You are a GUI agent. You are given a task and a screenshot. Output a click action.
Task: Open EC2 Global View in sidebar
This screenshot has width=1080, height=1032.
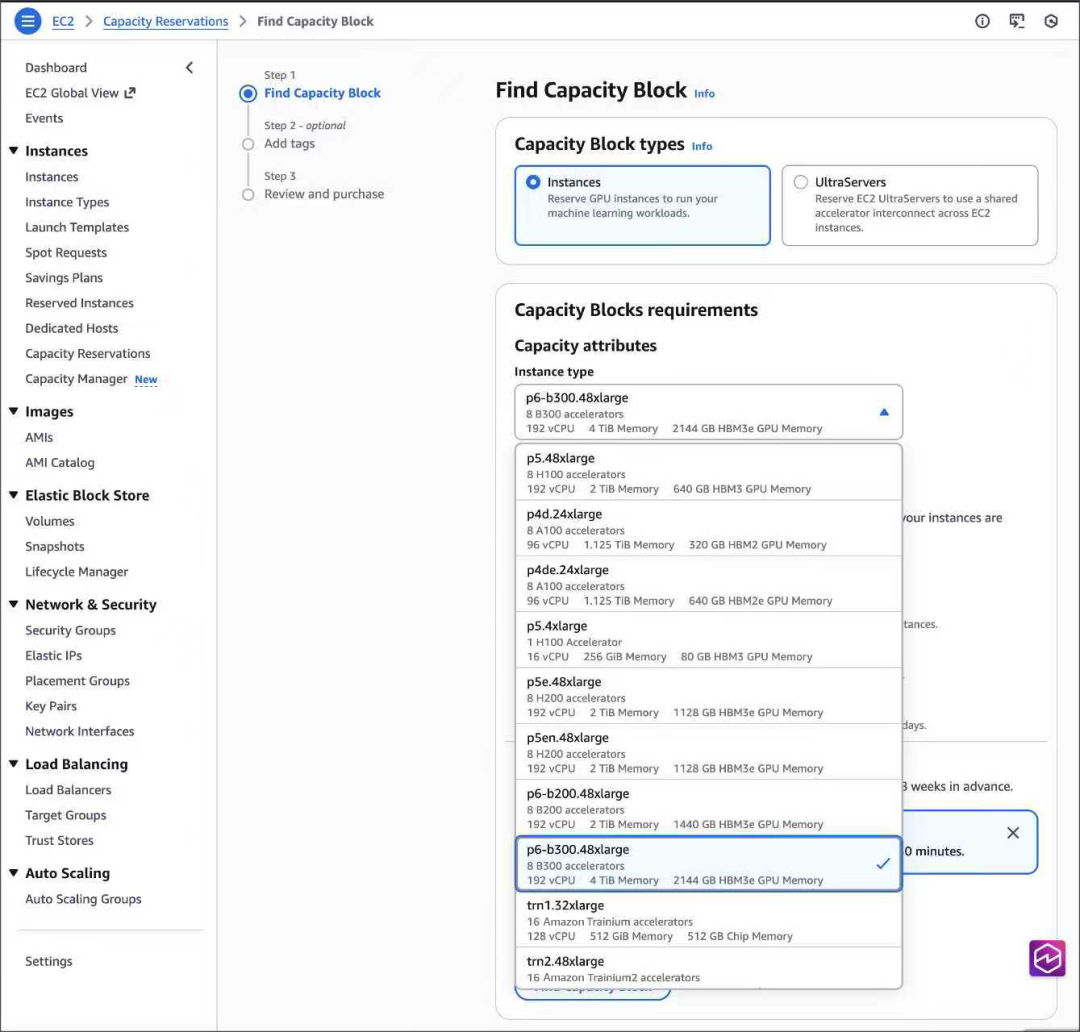pos(72,93)
